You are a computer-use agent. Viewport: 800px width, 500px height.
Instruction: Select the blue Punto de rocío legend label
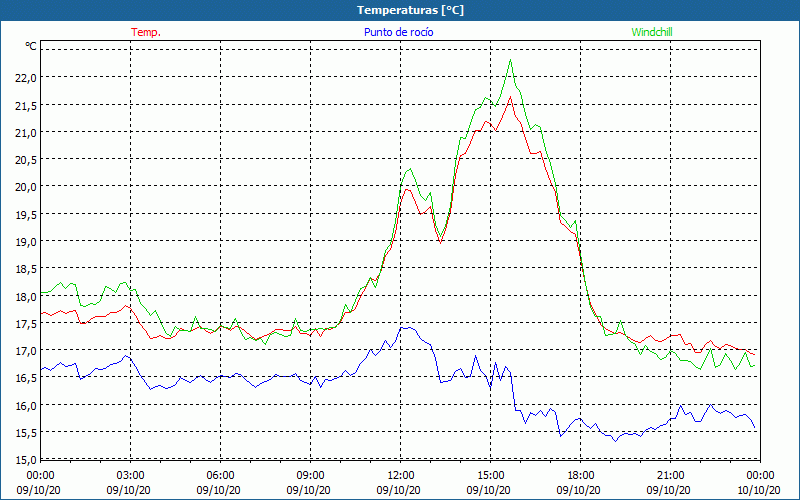click(x=398, y=32)
